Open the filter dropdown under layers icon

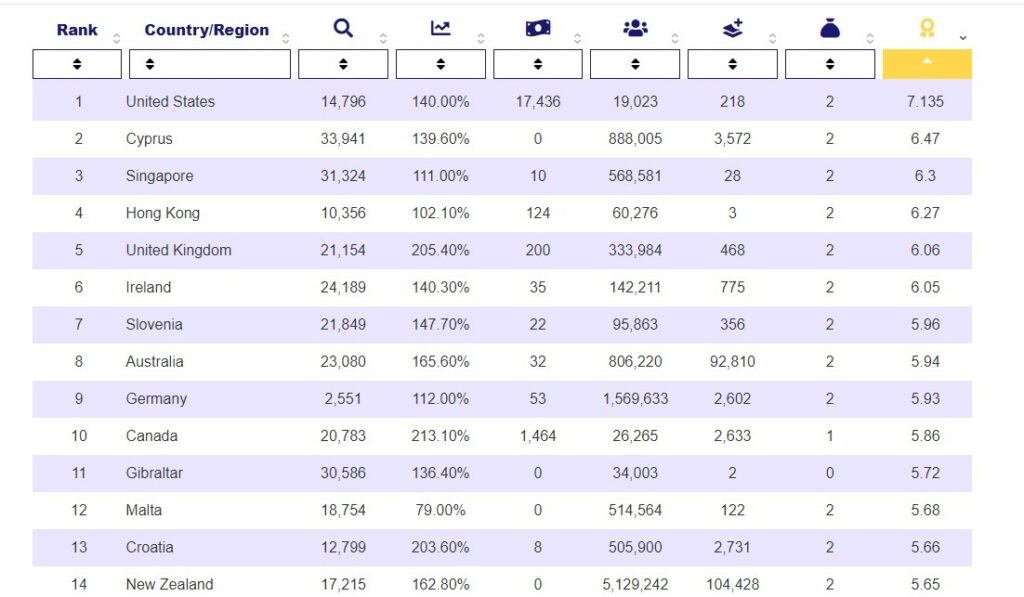click(732, 64)
